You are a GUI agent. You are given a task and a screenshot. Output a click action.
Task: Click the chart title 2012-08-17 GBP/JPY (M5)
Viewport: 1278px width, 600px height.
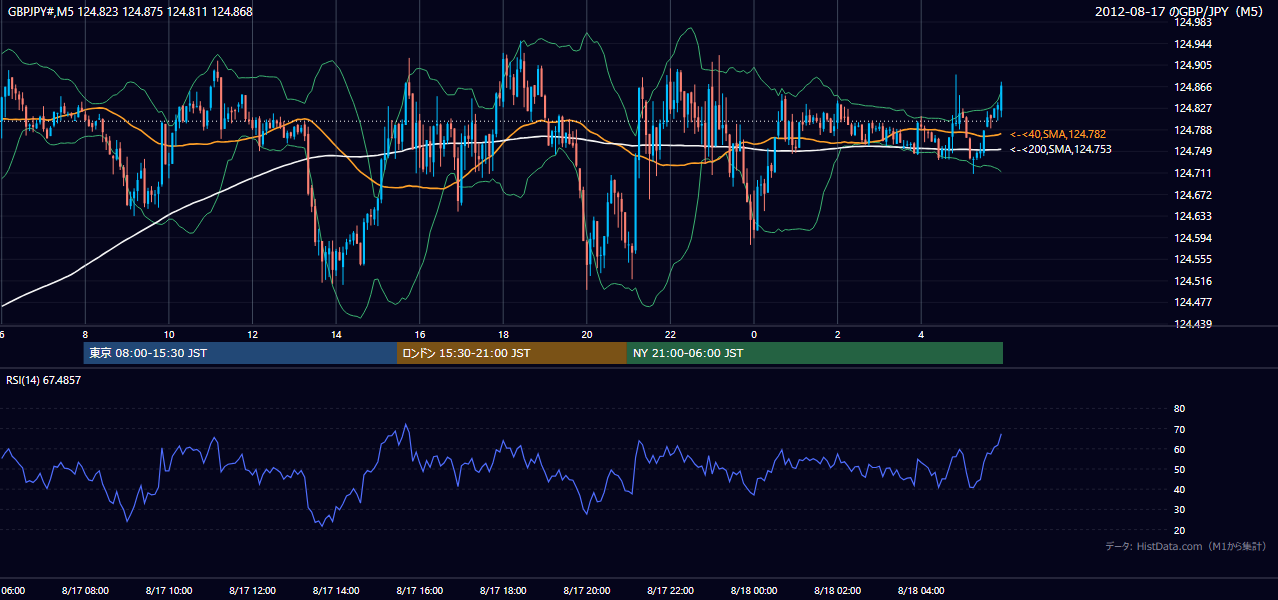1180,12
